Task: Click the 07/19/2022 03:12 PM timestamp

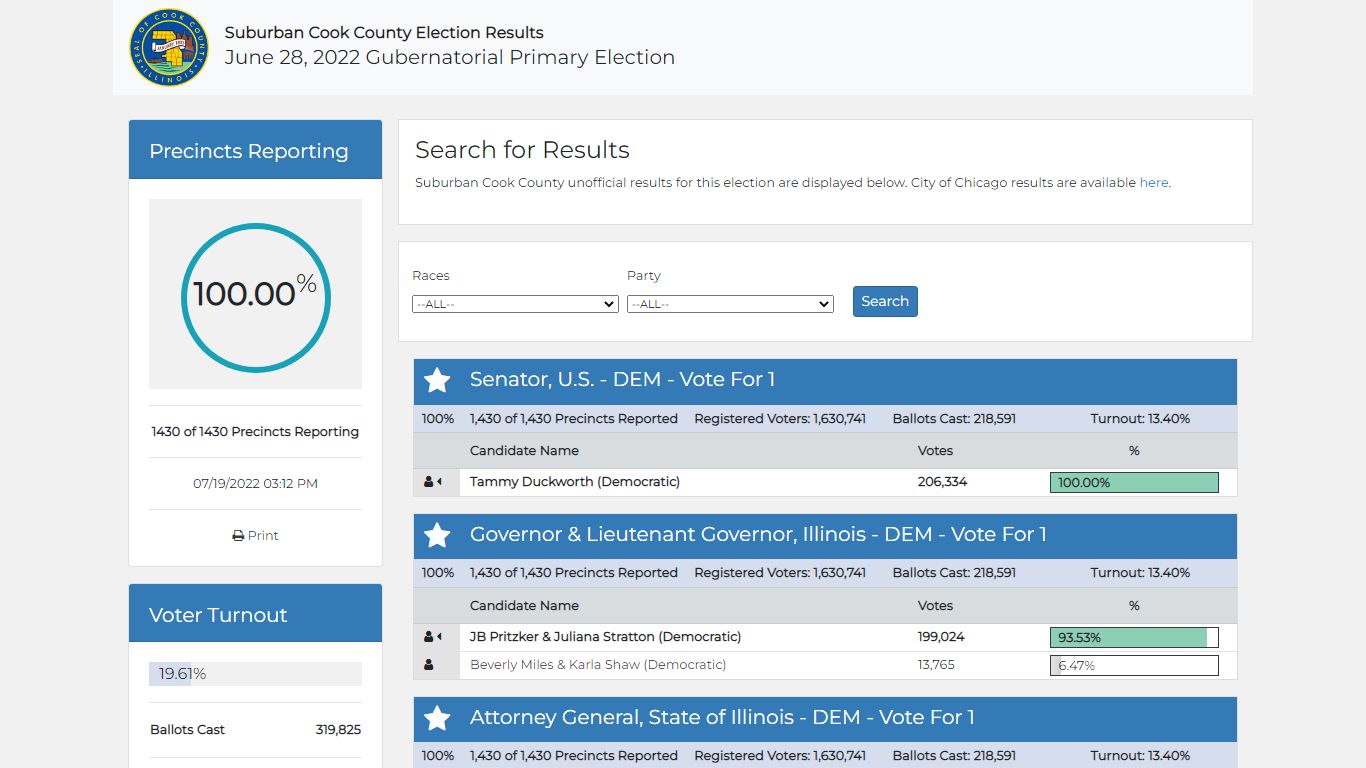Action: pyautogui.click(x=255, y=484)
